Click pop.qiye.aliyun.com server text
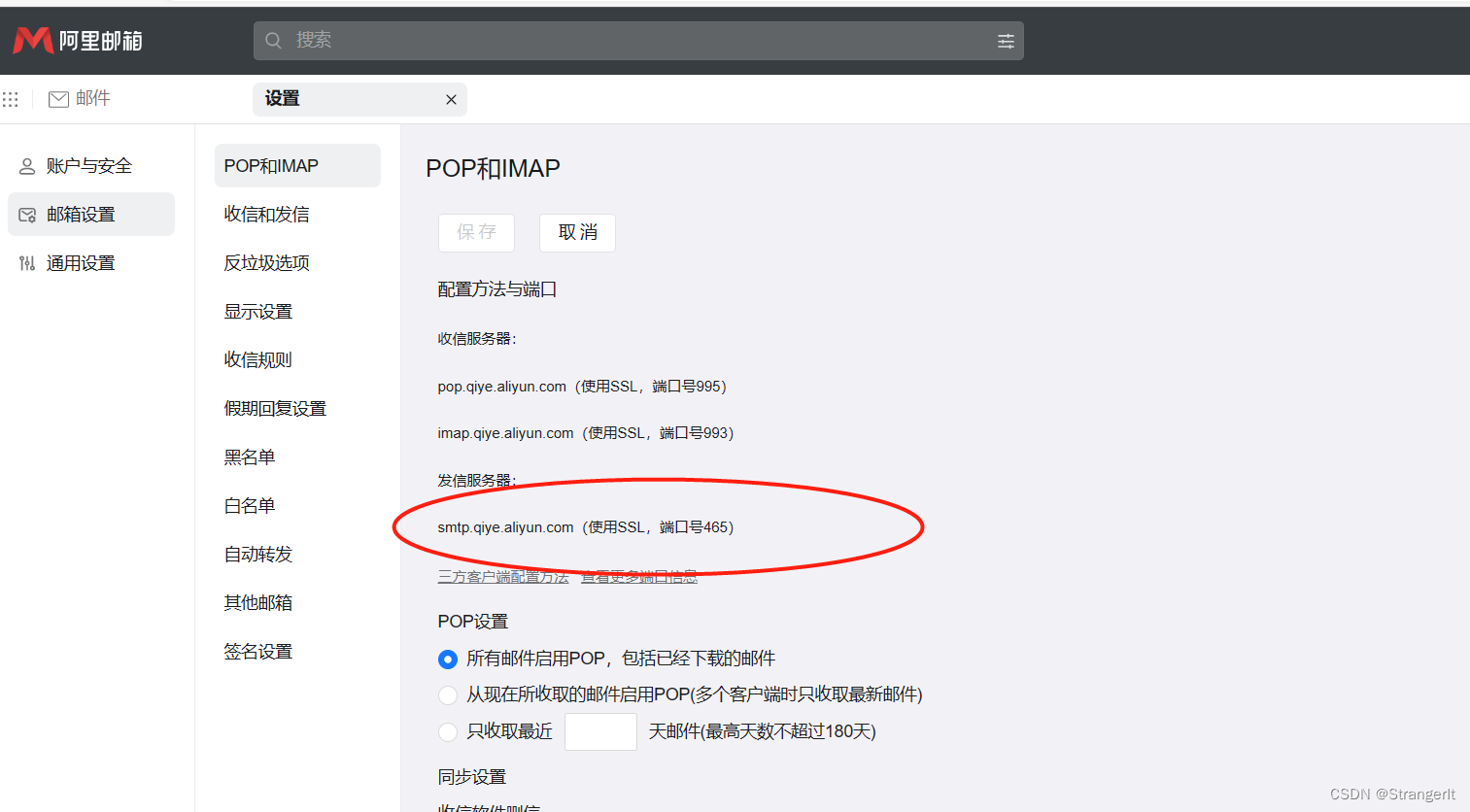Viewport: 1470px width, 812px height. (x=501, y=387)
